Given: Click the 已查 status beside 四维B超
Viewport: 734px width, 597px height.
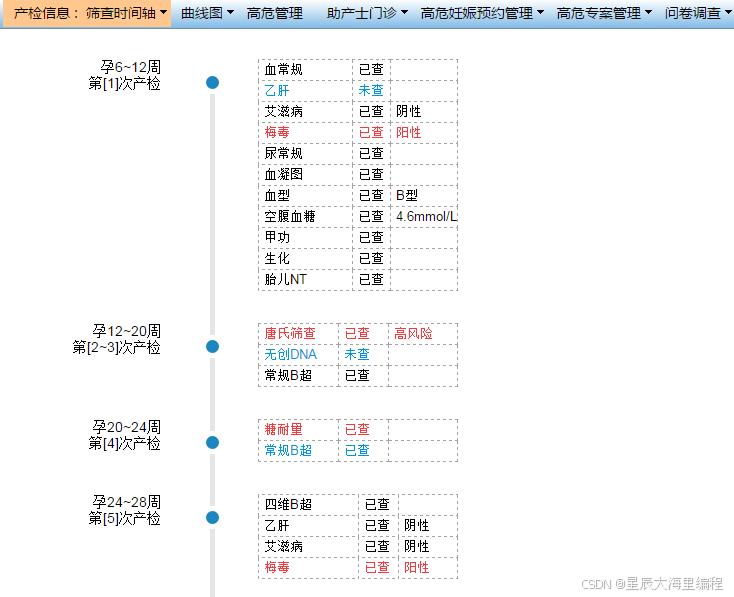Looking at the screenshot, I should 377,504.
